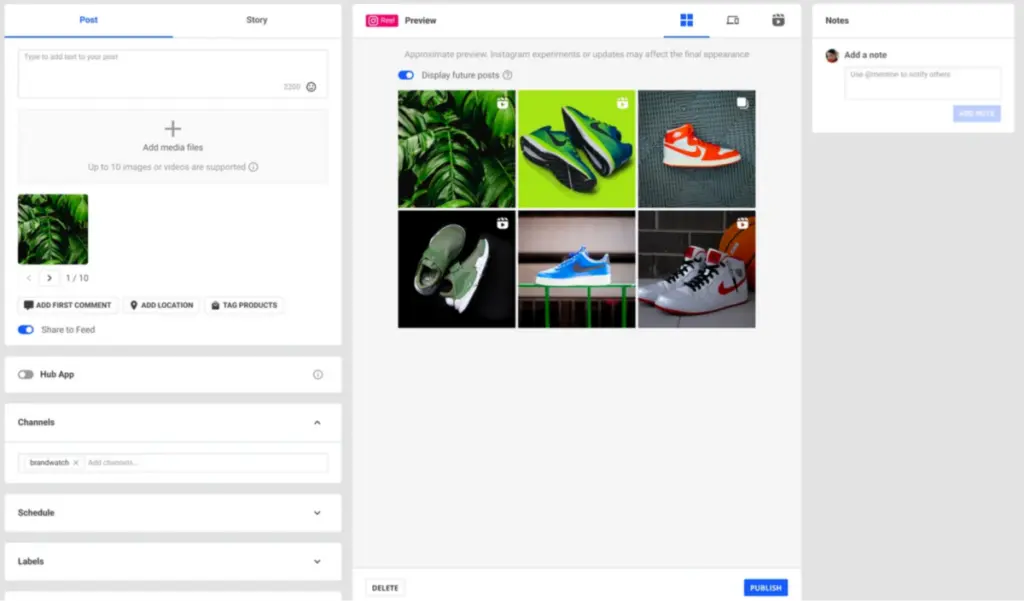
Task: Click the Add a note text field
Action: pos(923,82)
